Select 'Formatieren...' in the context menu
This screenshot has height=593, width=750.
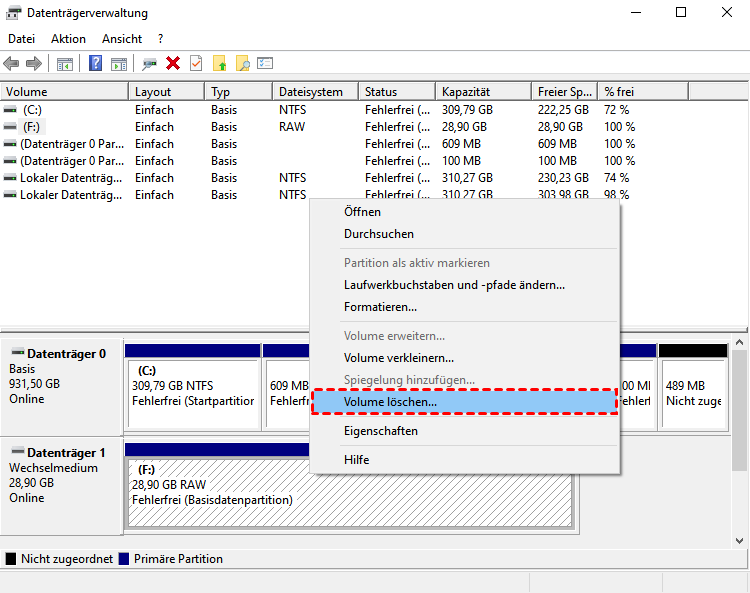coord(380,307)
